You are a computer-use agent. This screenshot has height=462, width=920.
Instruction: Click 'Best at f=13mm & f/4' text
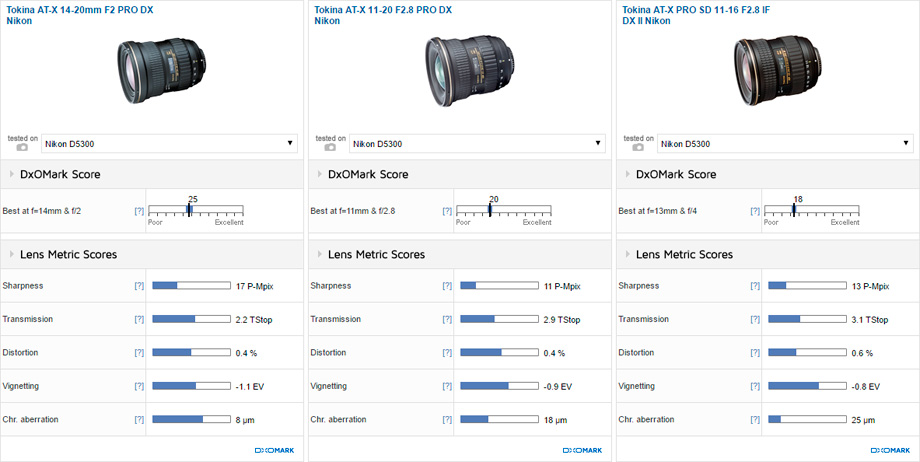(658, 211)
